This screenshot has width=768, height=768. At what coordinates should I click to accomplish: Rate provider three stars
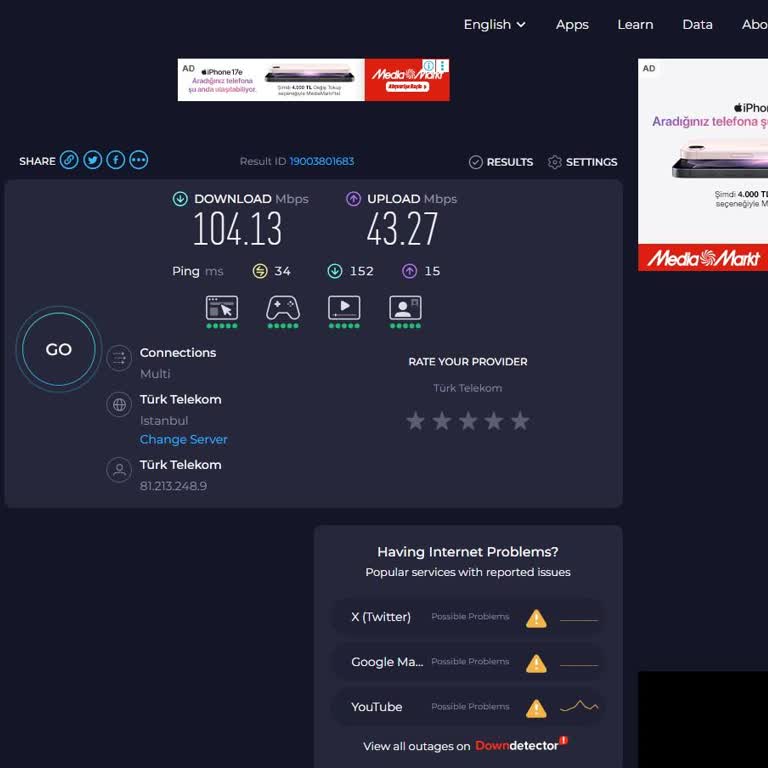pyautogui.click(x=468, y=421)
